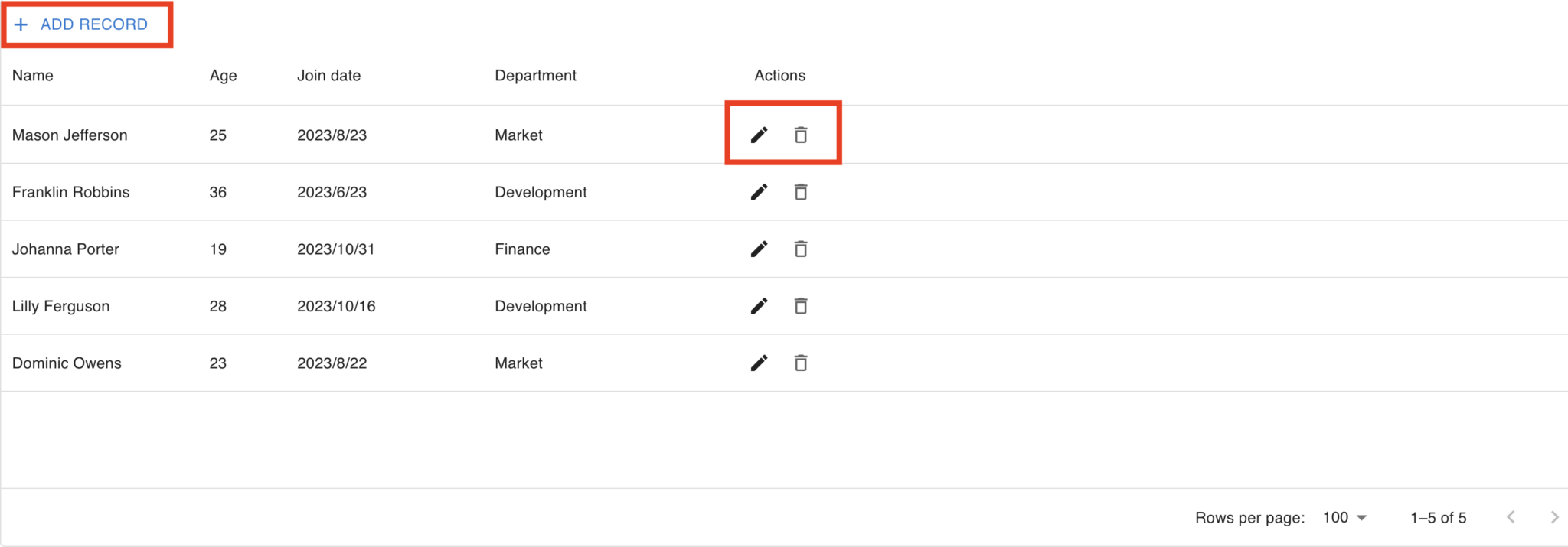Sort by the Age column header
1568x547 pixels.
(x=223, y=76)
